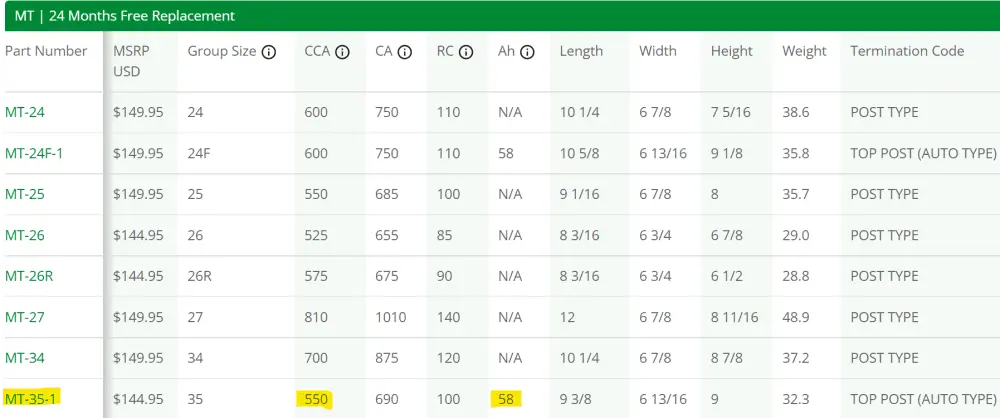Screen dimensions: 1000x418
Task: Follow the MT-26 part link
Action: click(x=25, y=235)
